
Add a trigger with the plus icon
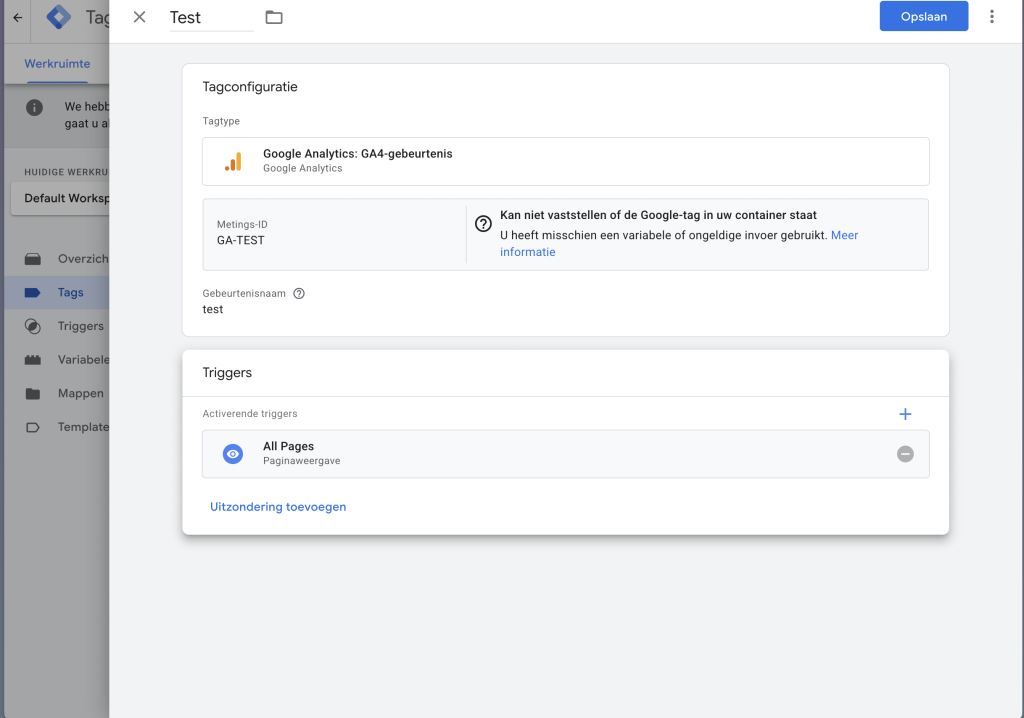tap(905, 414)
